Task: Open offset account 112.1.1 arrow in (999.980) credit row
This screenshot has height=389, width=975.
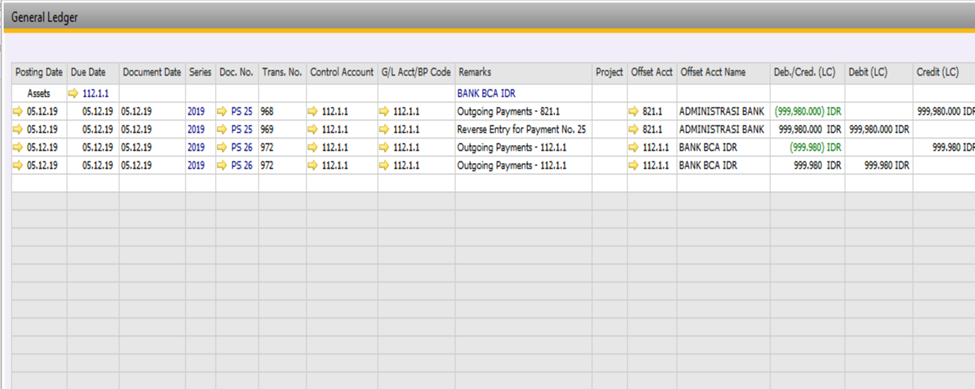Action: pos(634,148)
